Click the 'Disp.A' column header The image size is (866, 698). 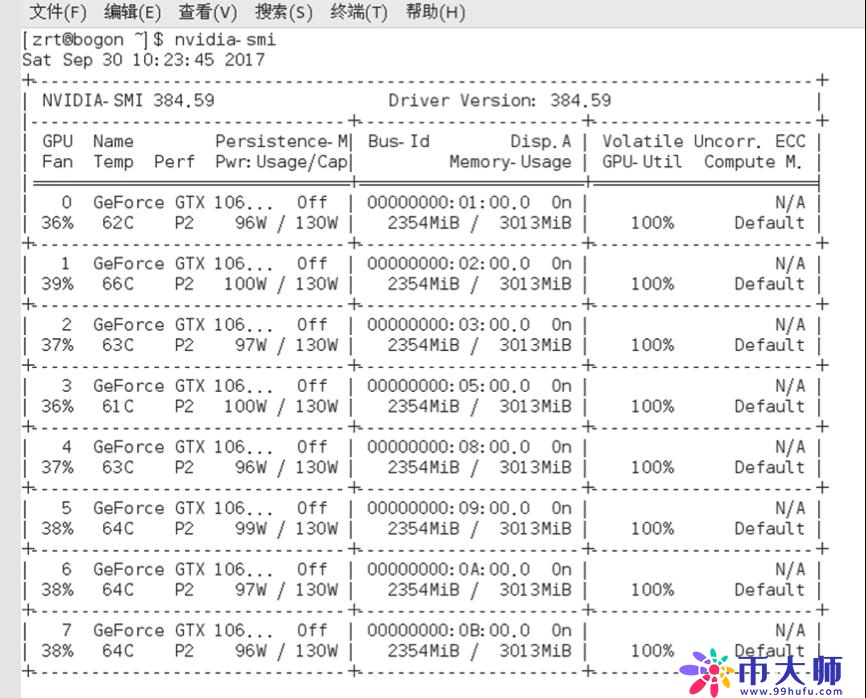coord(541,141)
